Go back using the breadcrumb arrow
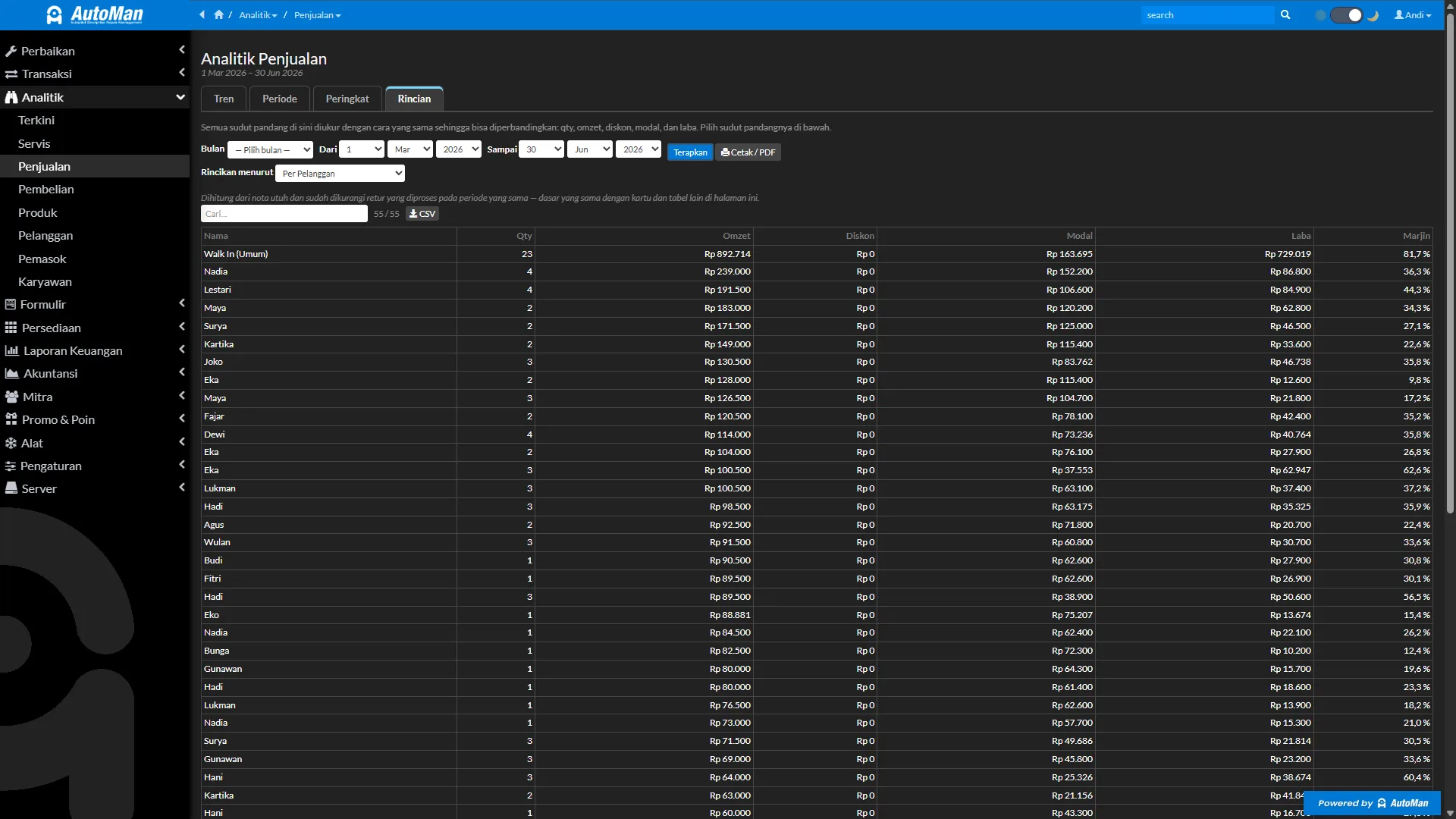The image size is (1456, 819). [x=202, y=14]
